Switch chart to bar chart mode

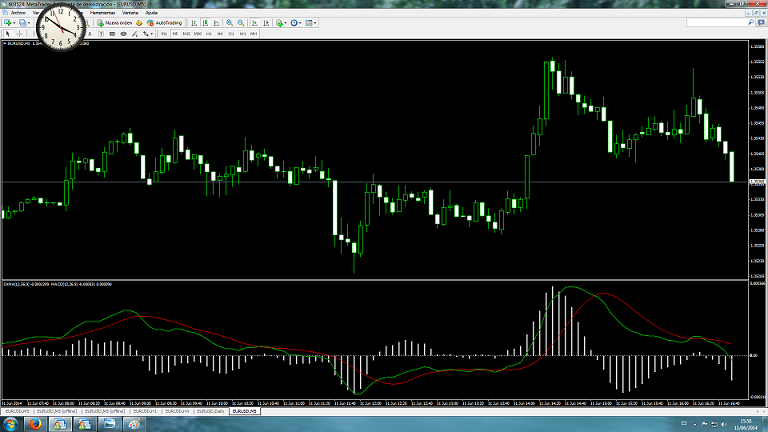[x=194, y=23]
